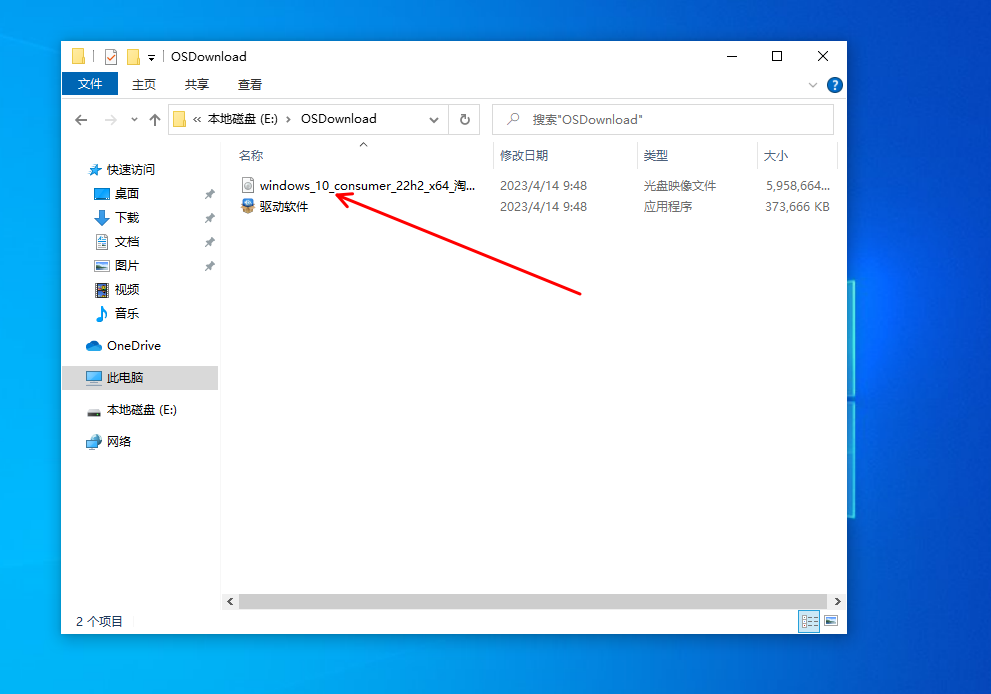Switch to details view layout
The height and width of the screenshot is (694, 991).
tap(809, 621)
